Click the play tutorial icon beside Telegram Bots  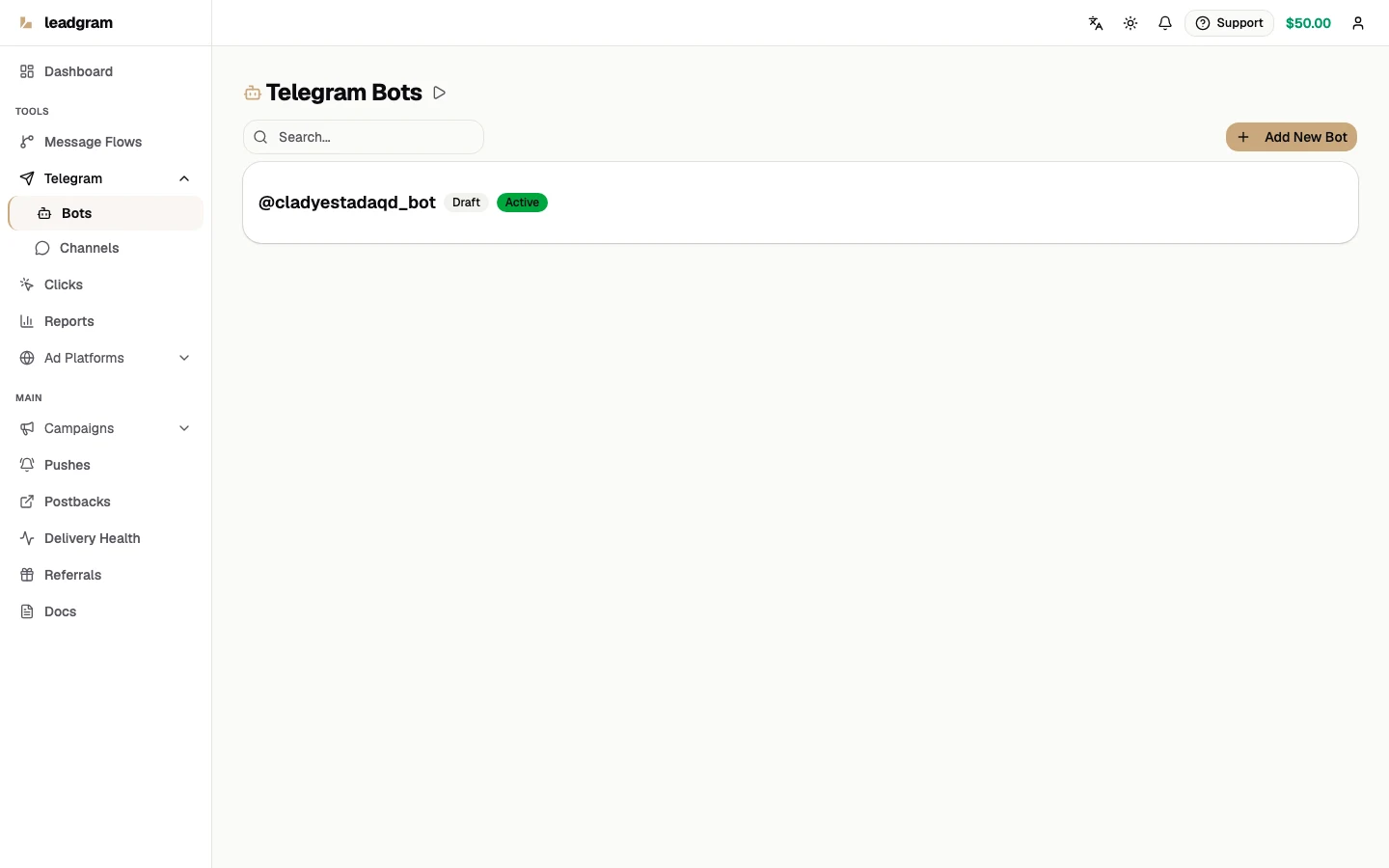click(439, 93)
